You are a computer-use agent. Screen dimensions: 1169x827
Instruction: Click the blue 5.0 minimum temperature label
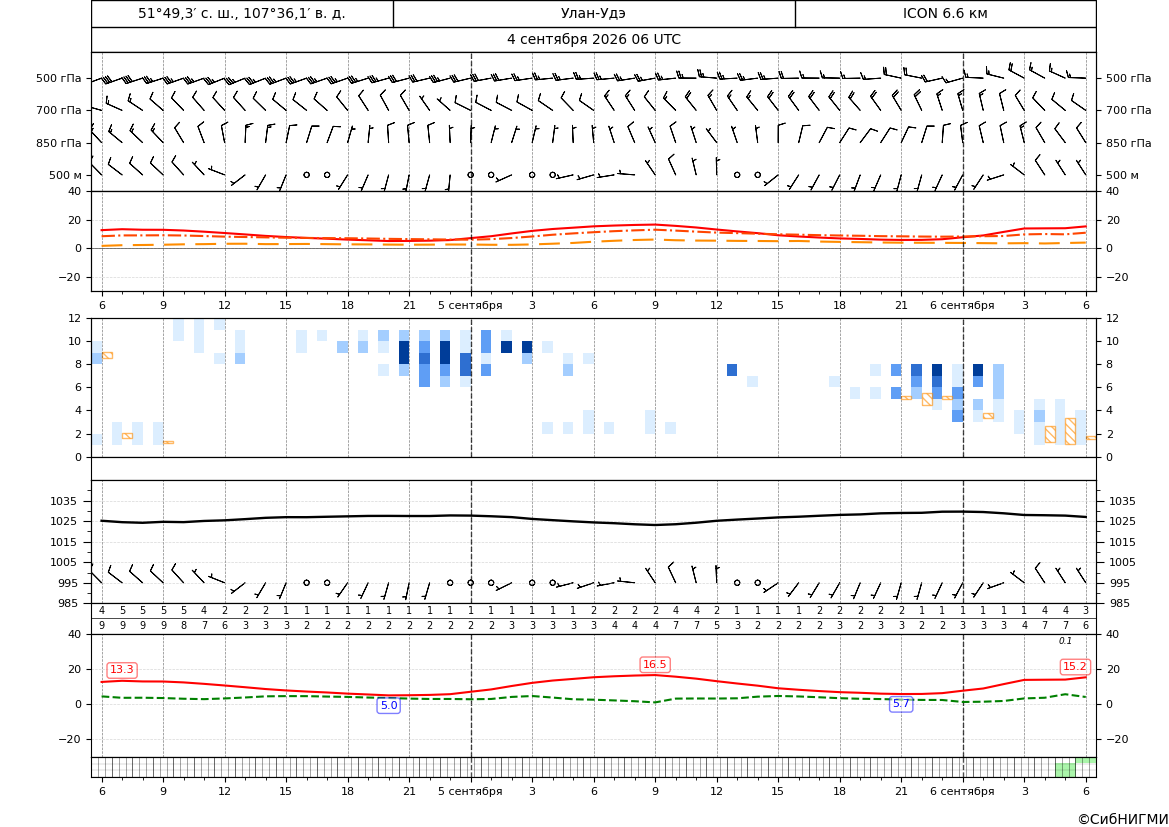tap(388, 705)
